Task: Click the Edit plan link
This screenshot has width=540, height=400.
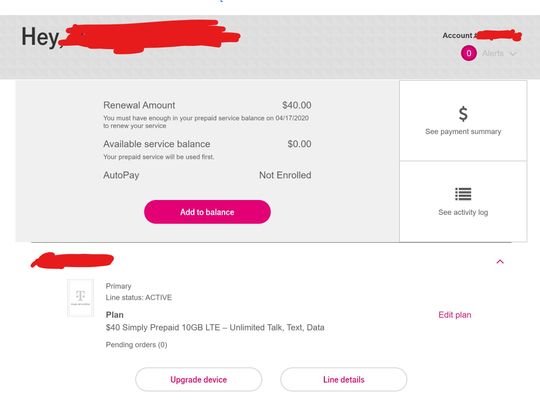Action: (455, 315)
